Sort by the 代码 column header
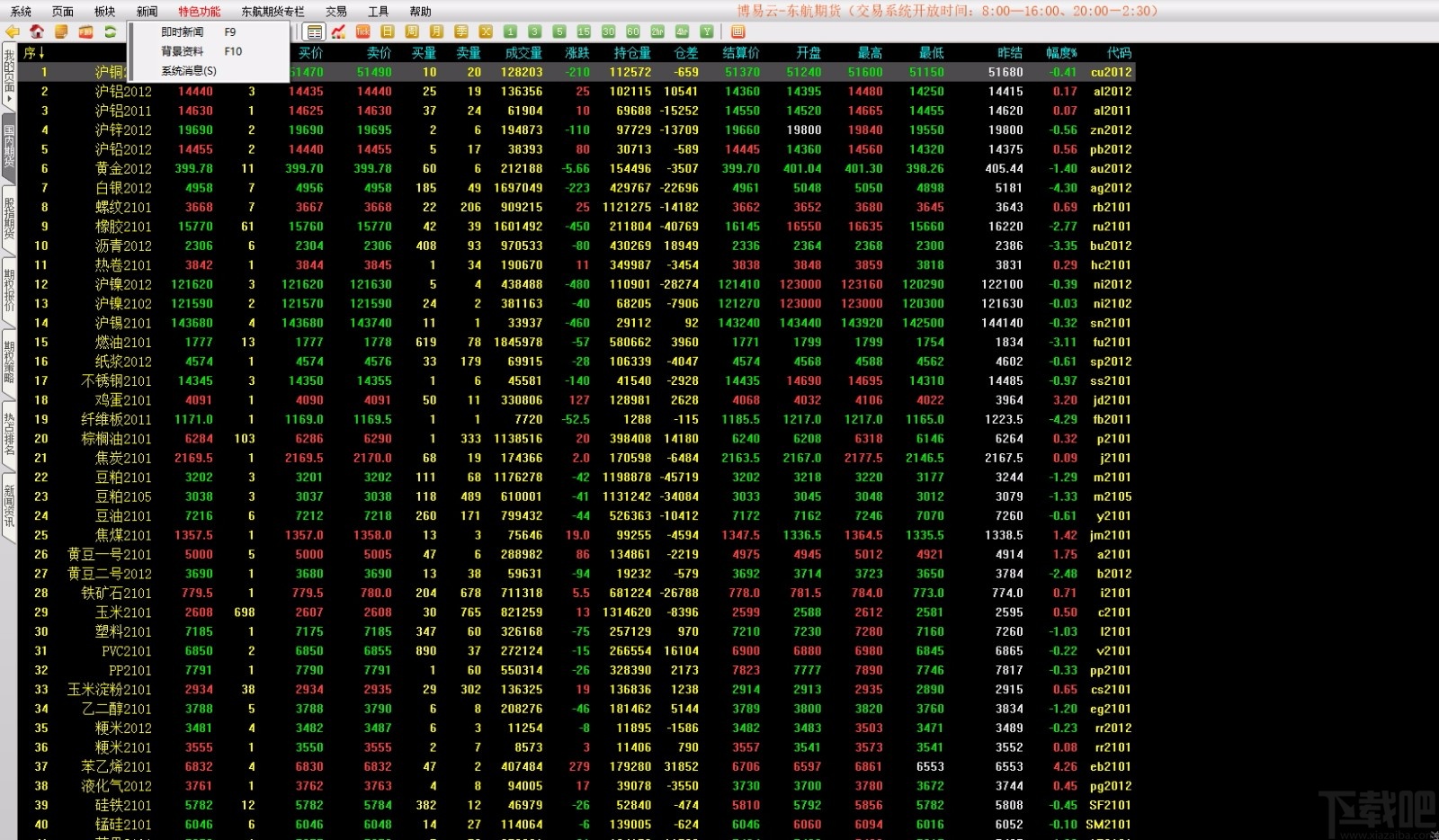Image resolution: width=1439 pixels, height=840 pixels. click(x=1120, y=53)
